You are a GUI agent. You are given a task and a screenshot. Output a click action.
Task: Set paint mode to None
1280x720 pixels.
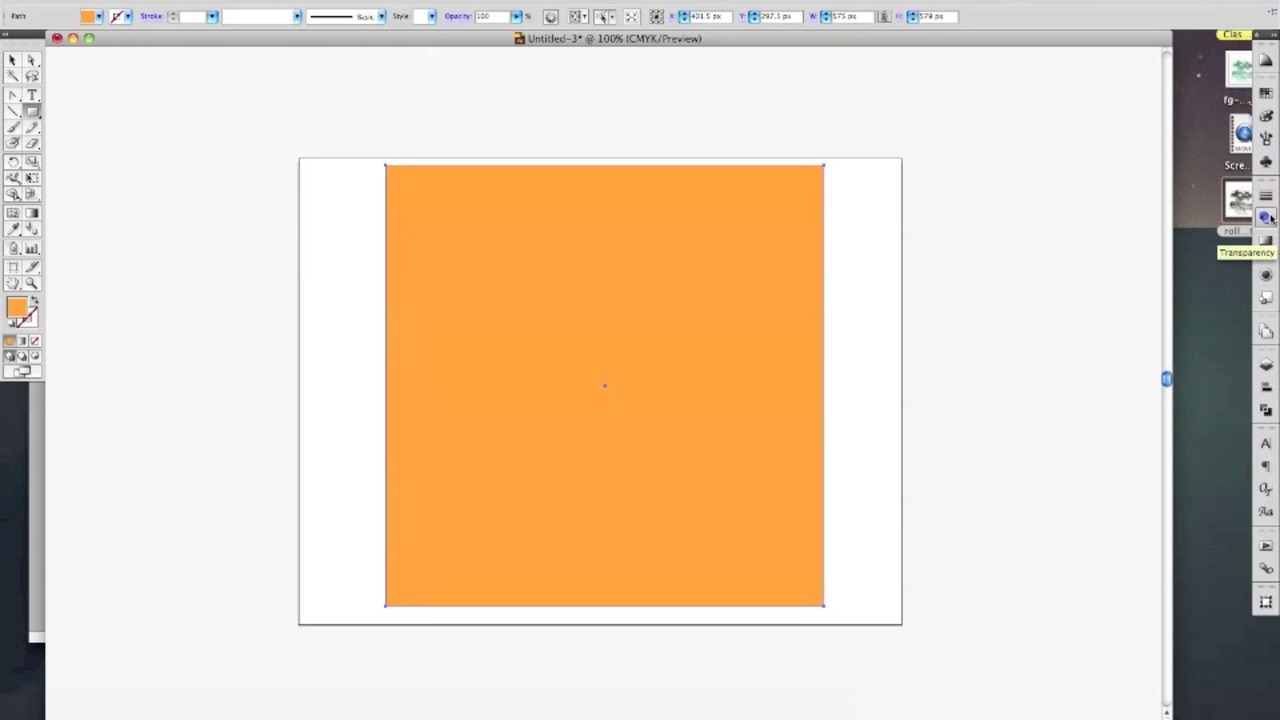click(x=35, y=341)
